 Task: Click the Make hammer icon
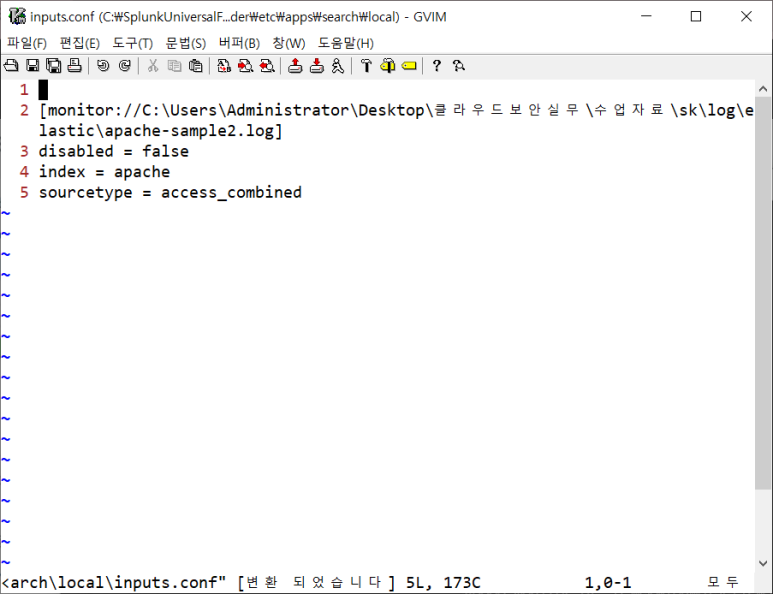coord(366,66)
